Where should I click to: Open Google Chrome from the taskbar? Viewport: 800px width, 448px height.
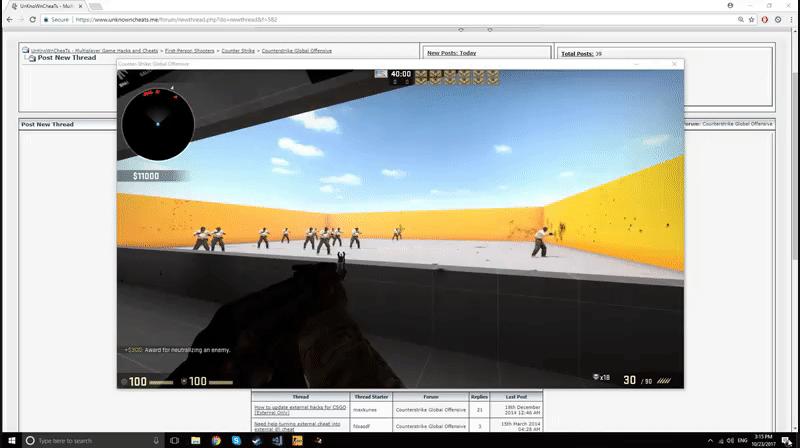pos(216,440)
